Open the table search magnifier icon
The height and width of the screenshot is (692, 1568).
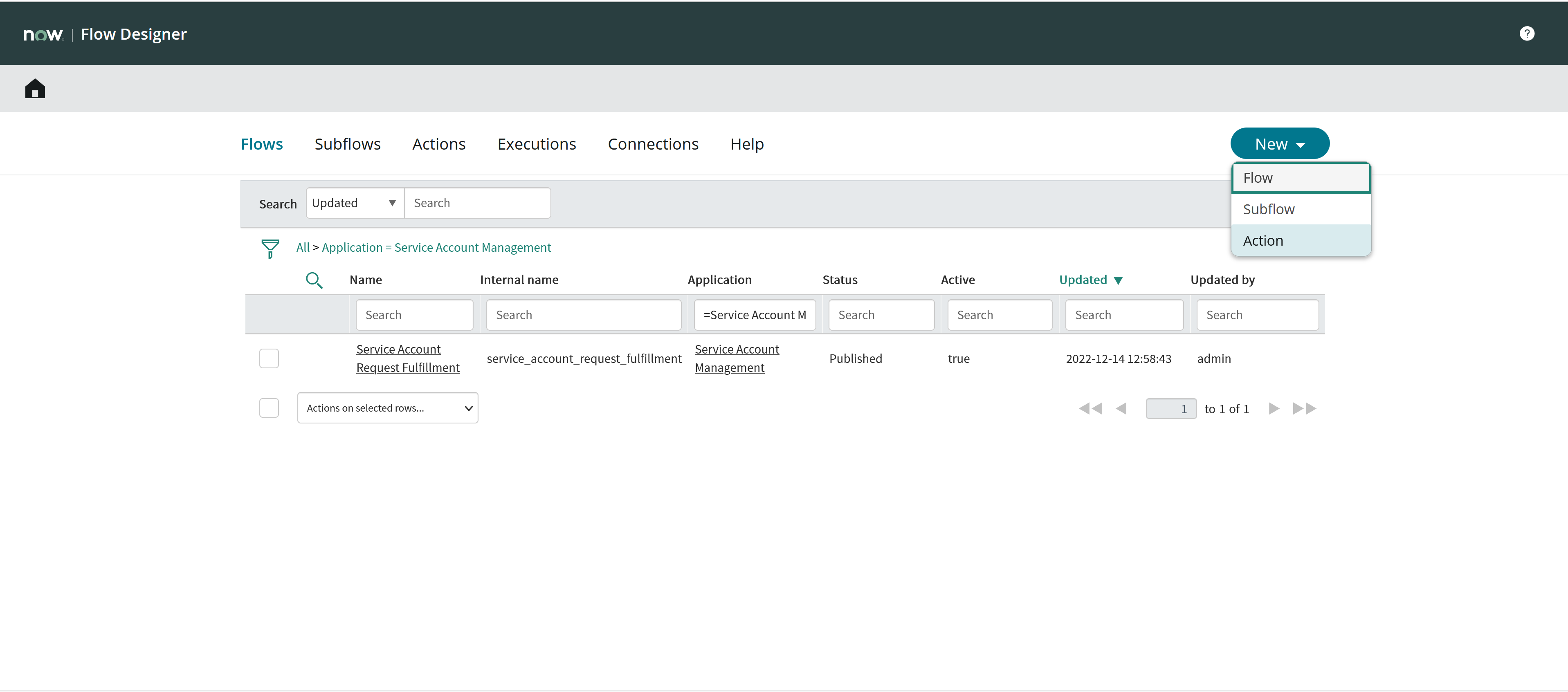[x=314, y=280]
